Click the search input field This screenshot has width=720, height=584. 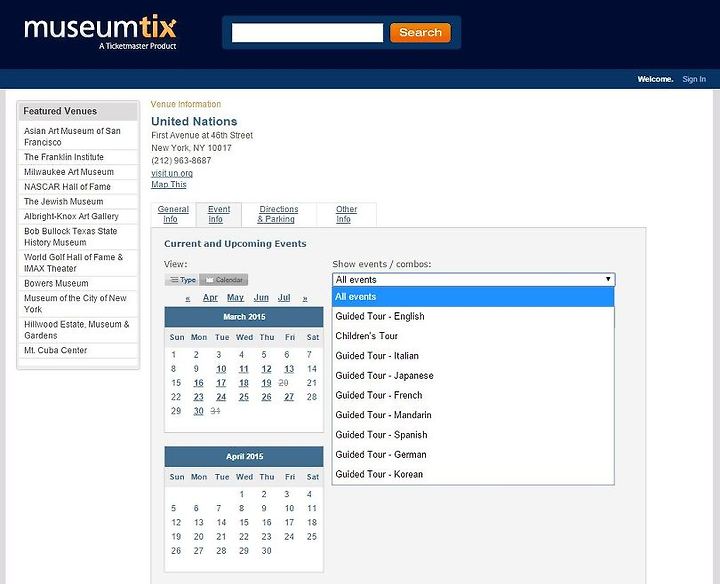tap(307, 33)
